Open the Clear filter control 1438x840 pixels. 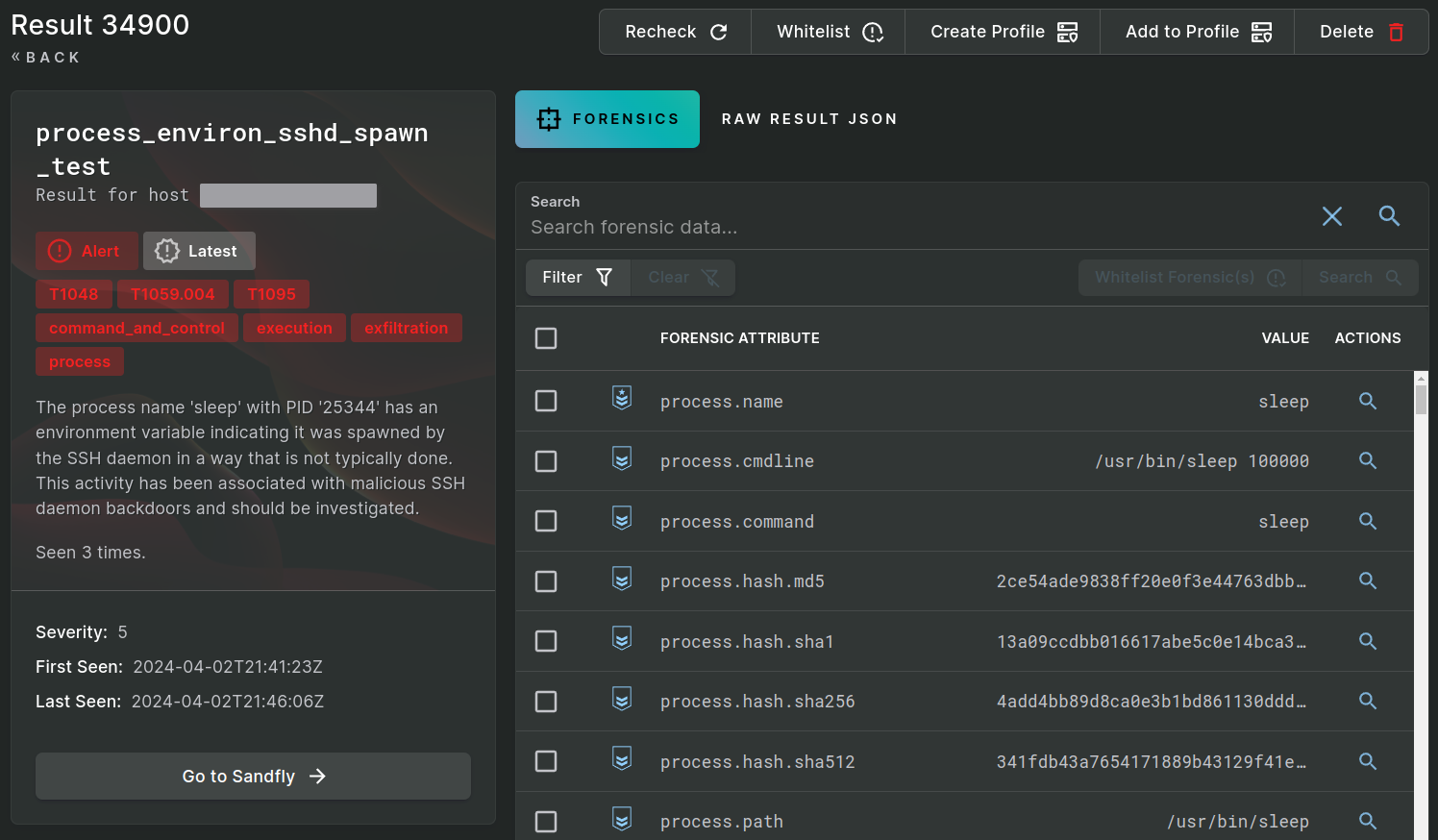pos(682,277)
